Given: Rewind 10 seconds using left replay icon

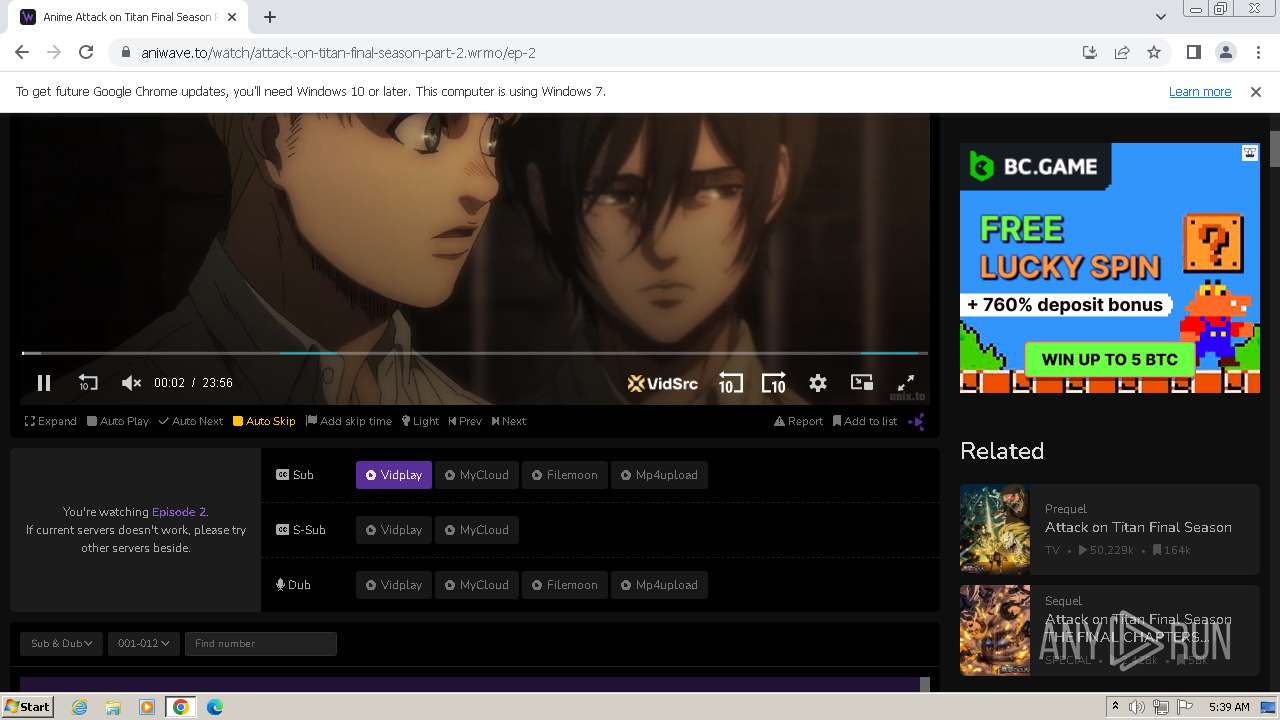Looking at the screenshot, I should [88, 383].
